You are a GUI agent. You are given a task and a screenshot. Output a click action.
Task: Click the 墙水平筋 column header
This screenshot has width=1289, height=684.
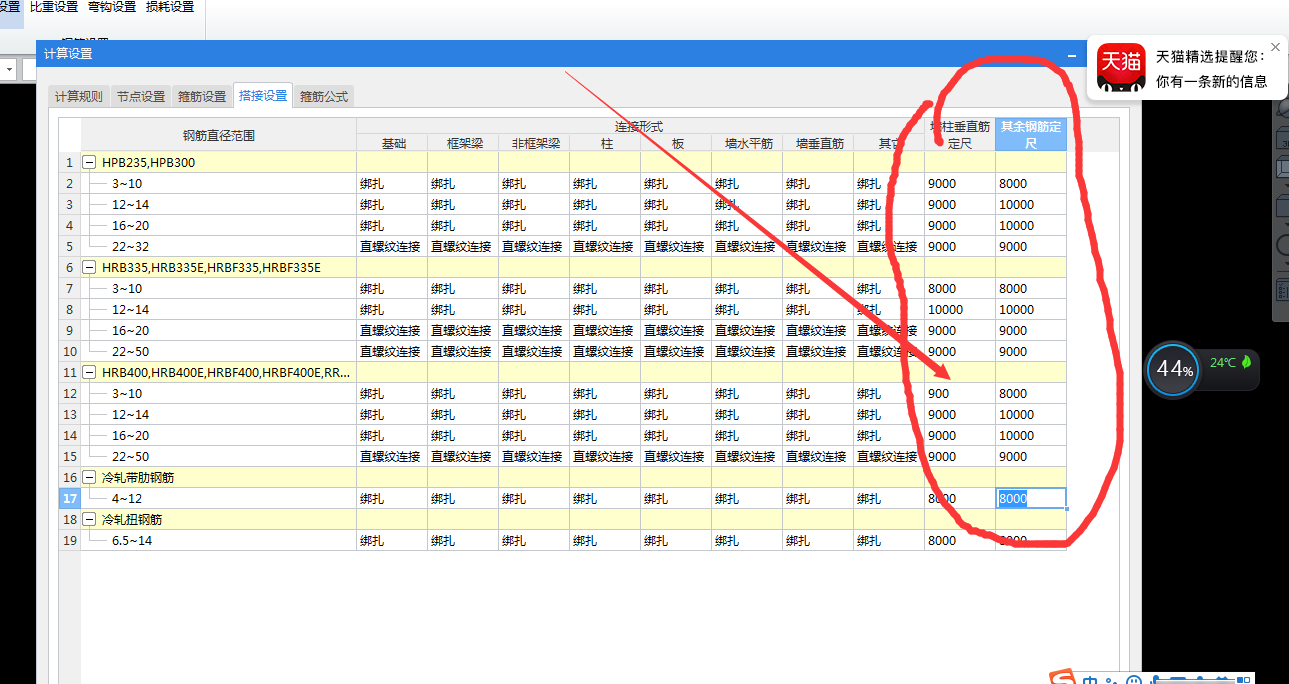coord(748,144)
